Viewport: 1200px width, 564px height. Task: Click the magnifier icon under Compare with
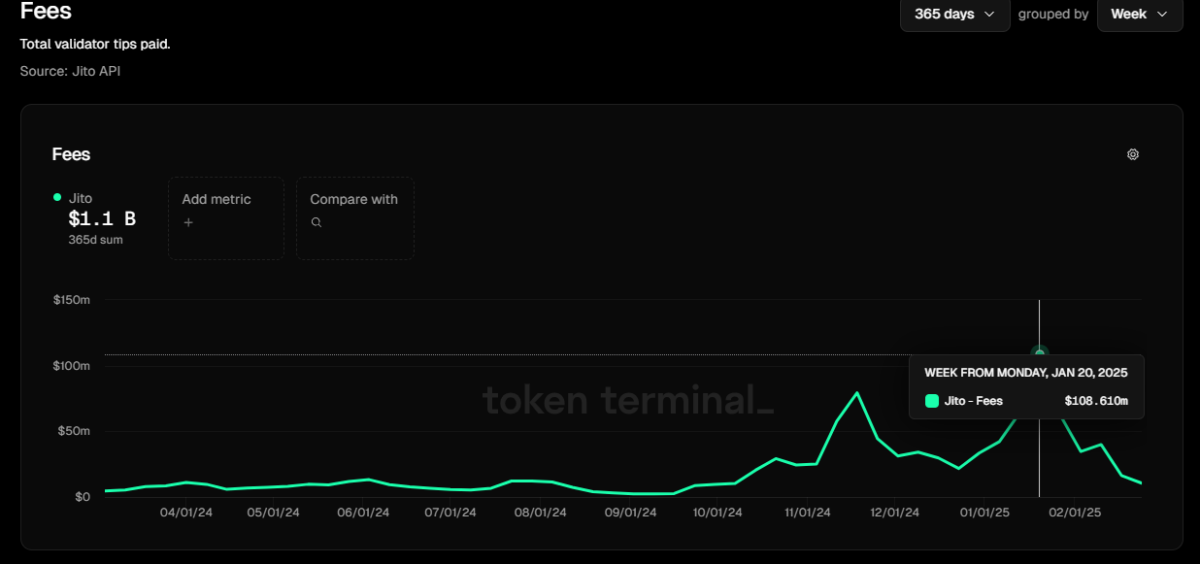tap(316, 222)
